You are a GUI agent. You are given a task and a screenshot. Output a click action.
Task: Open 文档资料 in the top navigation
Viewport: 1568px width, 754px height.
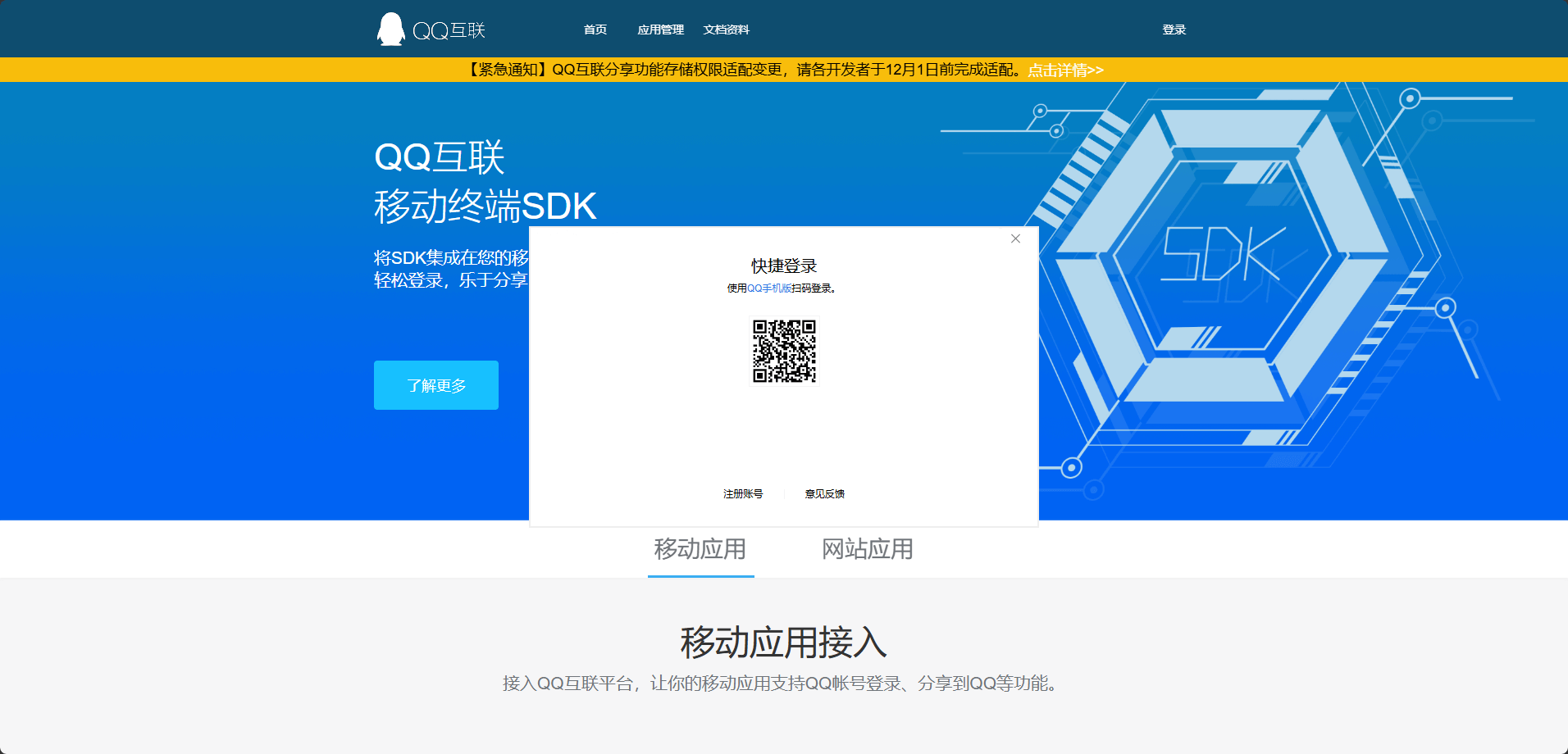click(x=726, y=30)
